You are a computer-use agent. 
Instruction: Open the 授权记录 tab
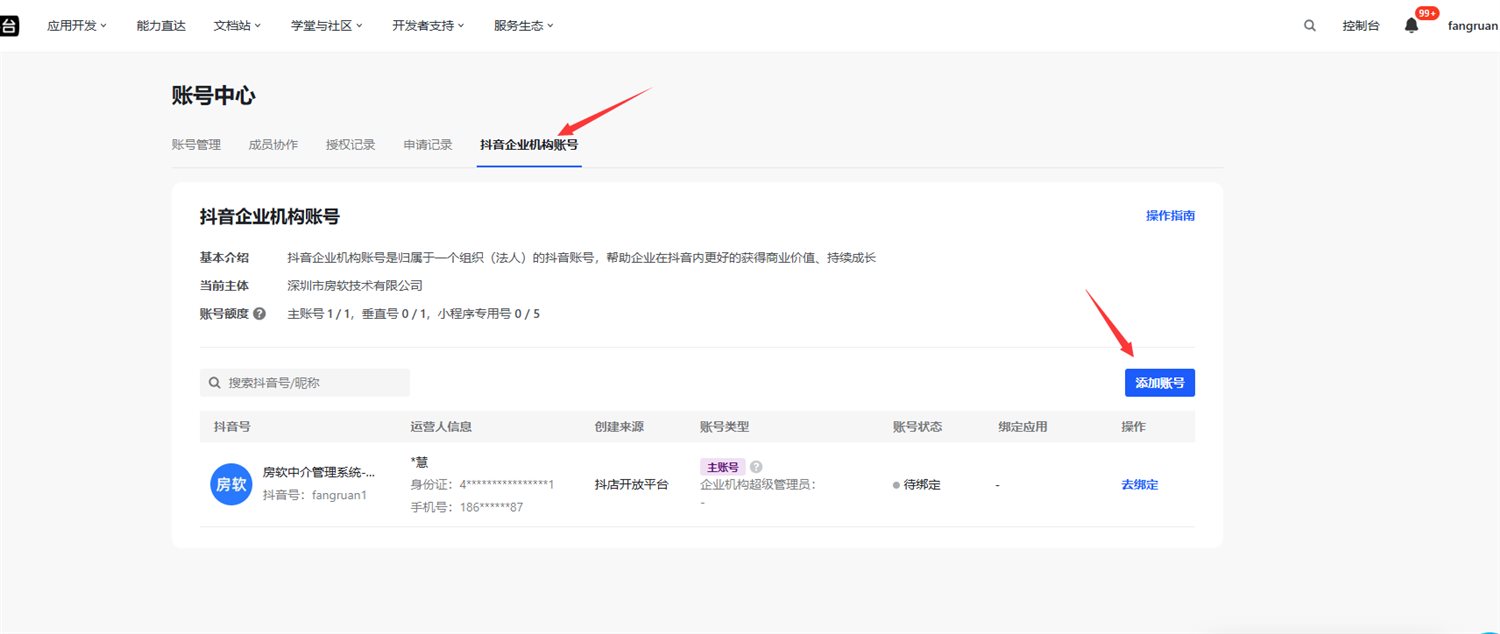tap(350, 145)
